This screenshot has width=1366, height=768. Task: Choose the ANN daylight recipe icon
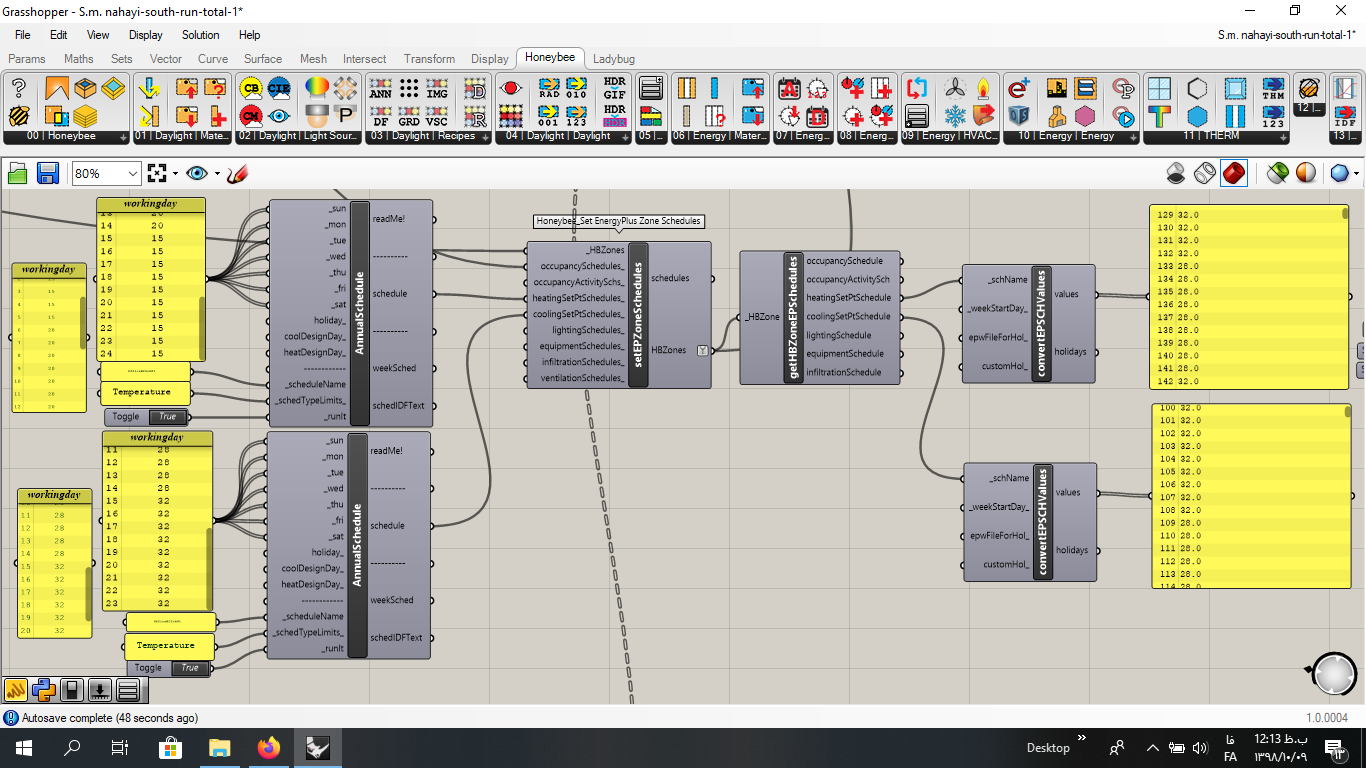[381, 88]
